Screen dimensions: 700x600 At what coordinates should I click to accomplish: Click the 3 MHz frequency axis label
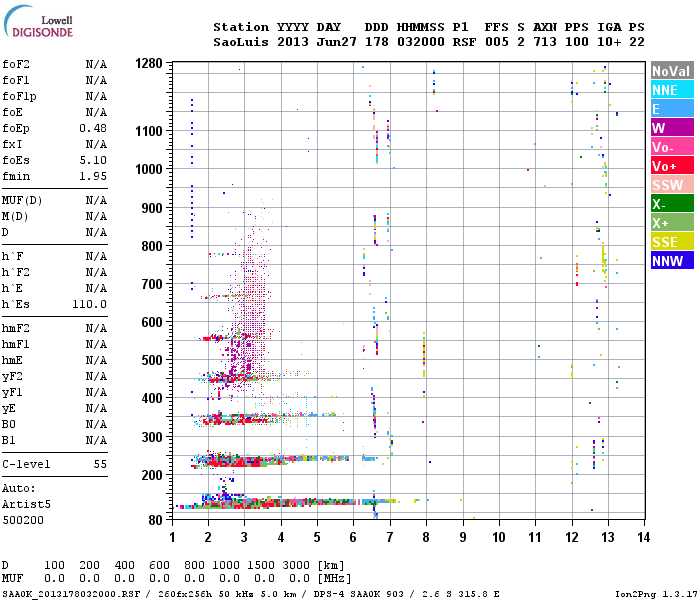tap(244, 537)
